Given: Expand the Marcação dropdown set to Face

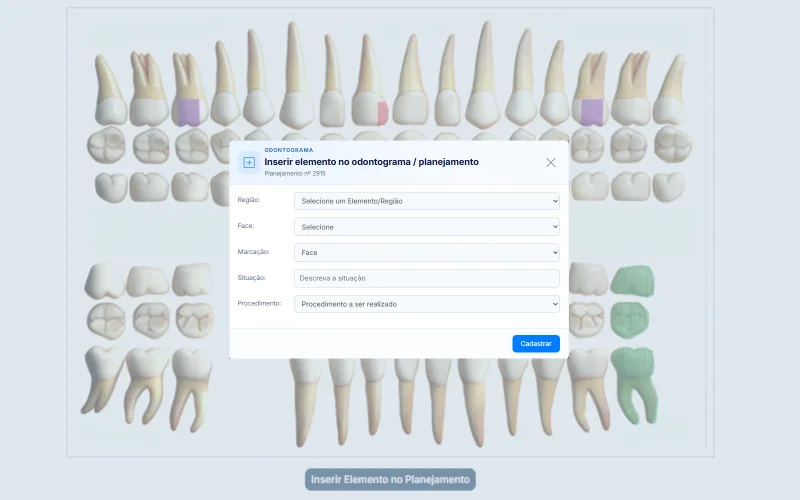Looking at the screenshot, I should [x=427, y=253].
